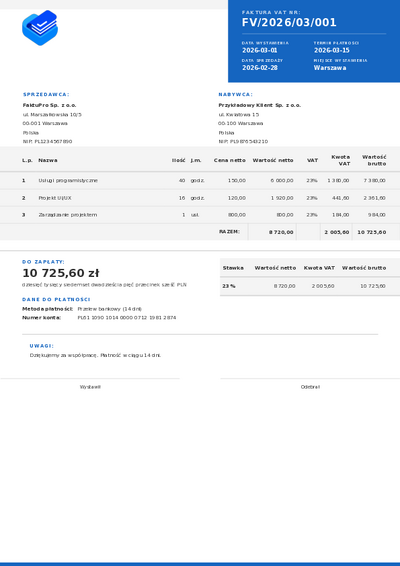Click net value '1 920,00'
The height and width of the screenshot is (566, 400).
pyautogui.click(x=282, y=198)
